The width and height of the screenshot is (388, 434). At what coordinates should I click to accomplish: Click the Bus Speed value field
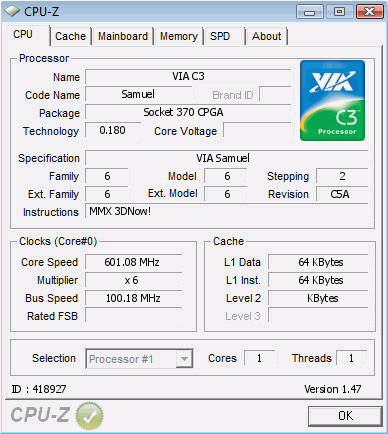point(134,298)
